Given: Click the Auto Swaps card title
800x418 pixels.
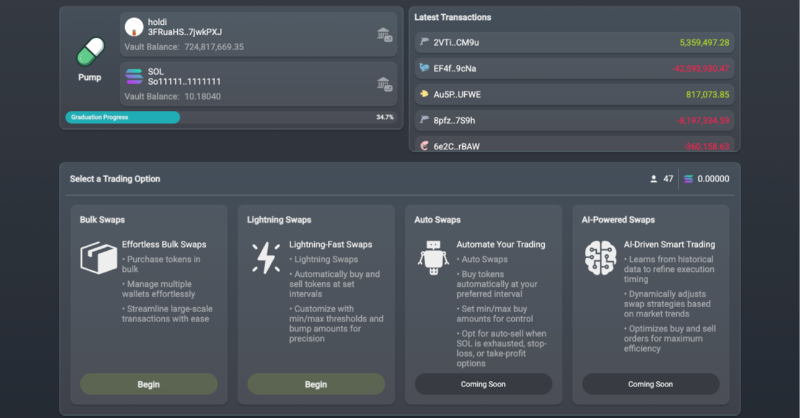Looking at the screenshot, I should [437, 220].
